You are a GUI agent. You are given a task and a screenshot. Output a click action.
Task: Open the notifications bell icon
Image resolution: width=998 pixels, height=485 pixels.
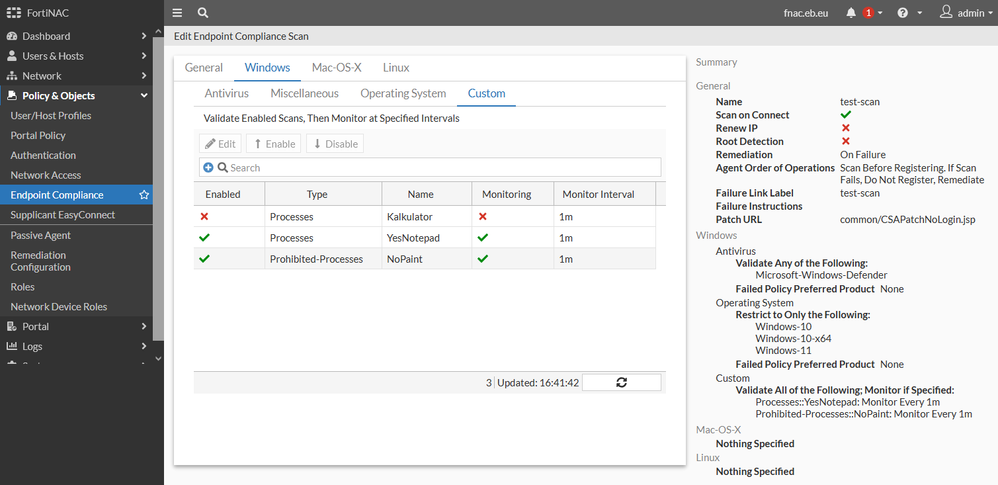[x=851, y=13]
